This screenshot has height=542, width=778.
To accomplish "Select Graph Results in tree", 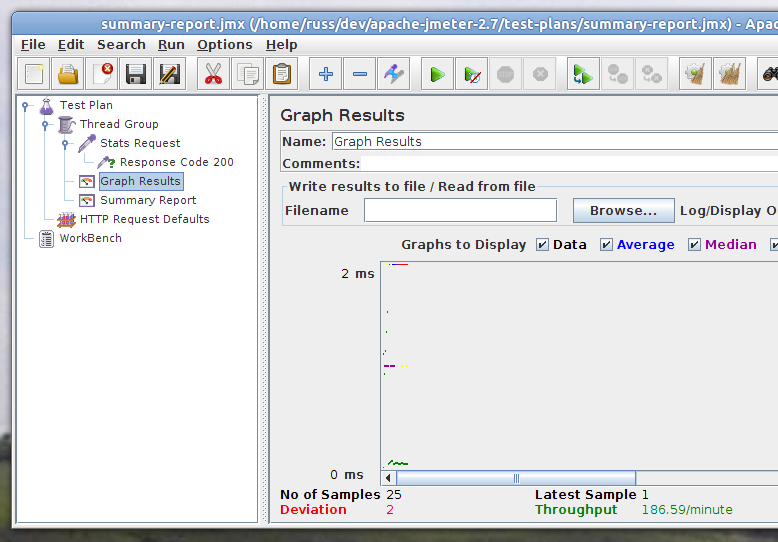I will click(141, 181).
